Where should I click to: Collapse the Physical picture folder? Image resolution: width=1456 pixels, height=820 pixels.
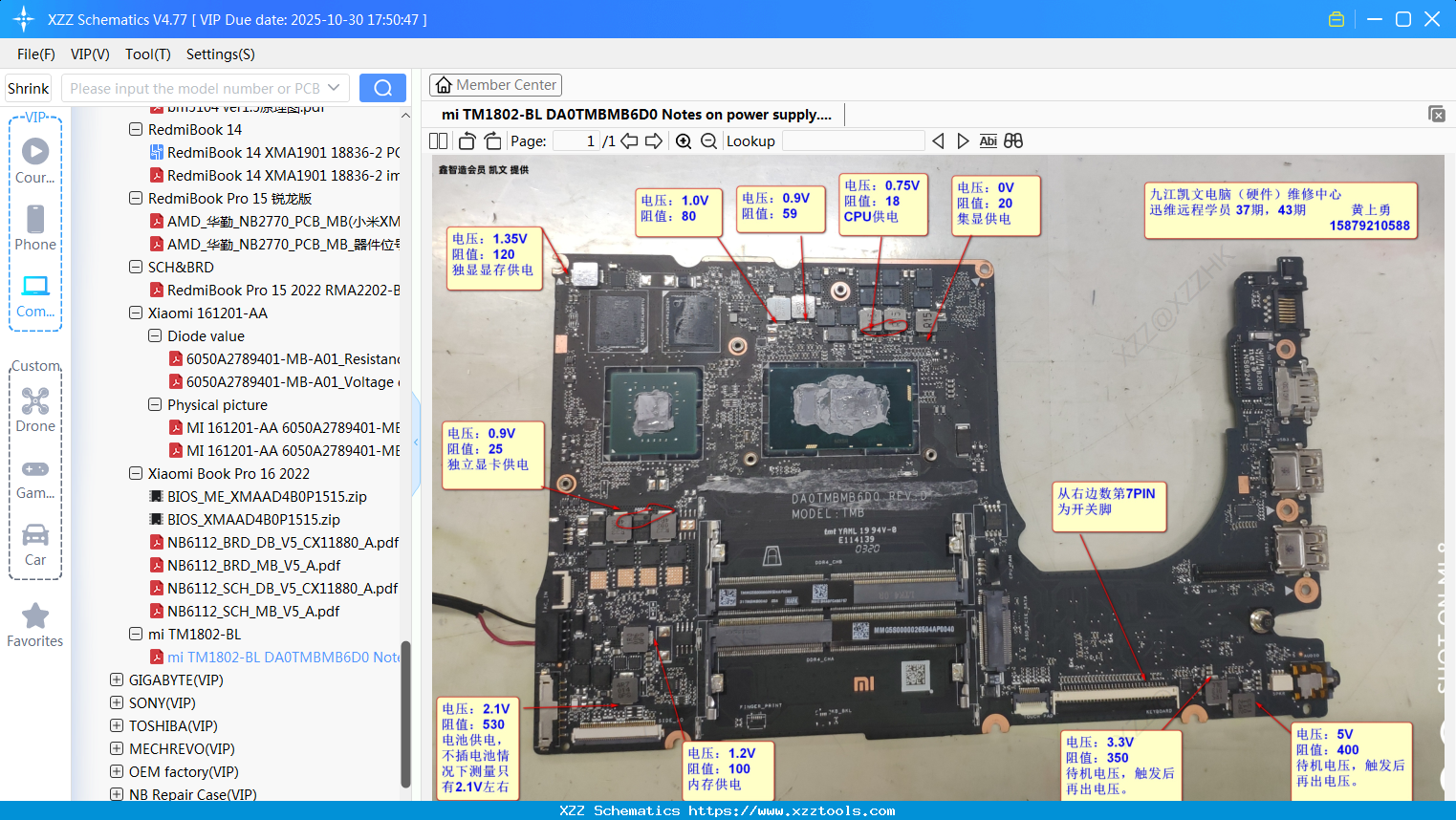coord(155,404)
